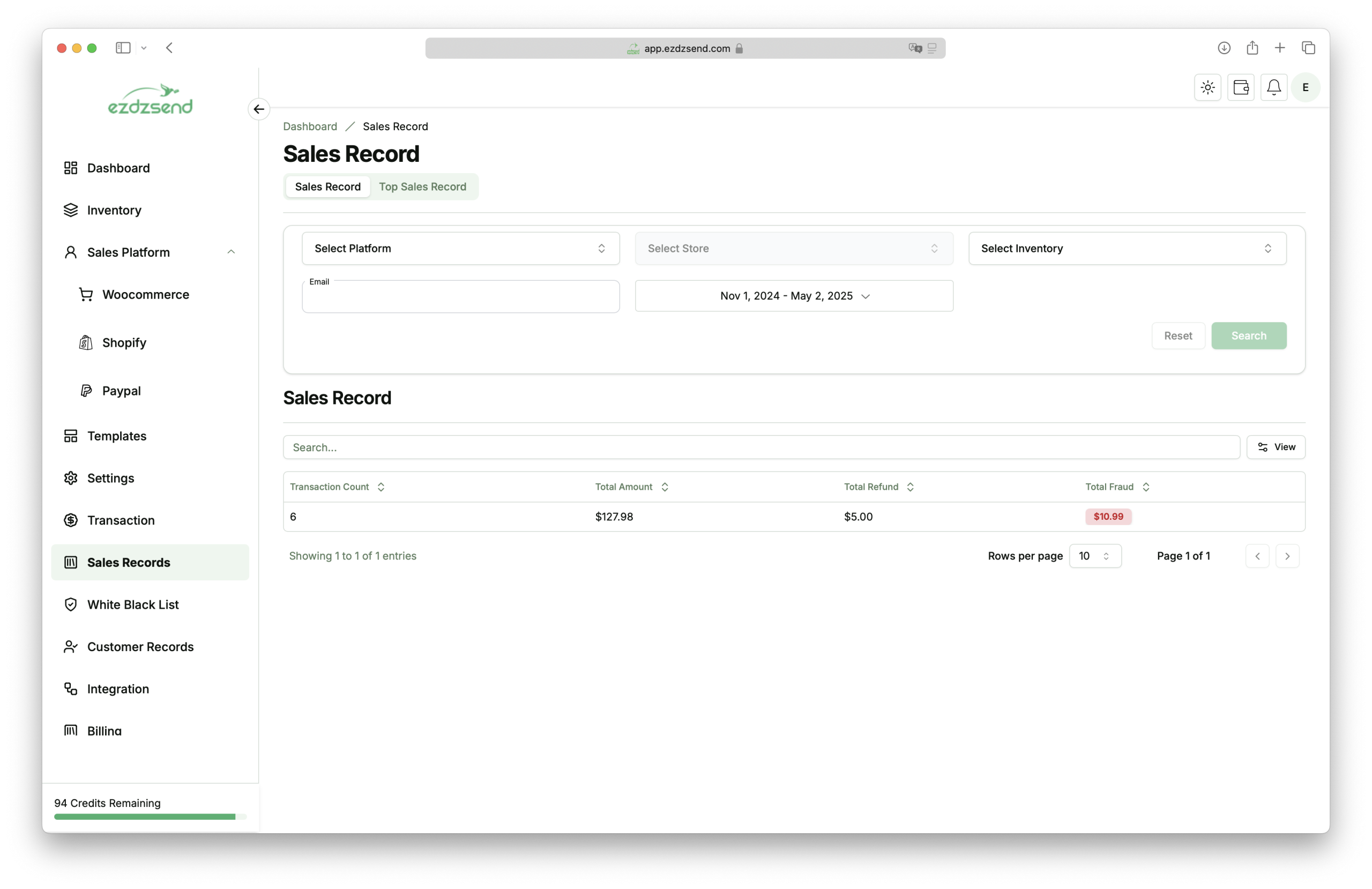Toggle light/dark theme with the sun icon
Image resolution: width=1372 pixels, height=889 pixels.
(1207, 87)
